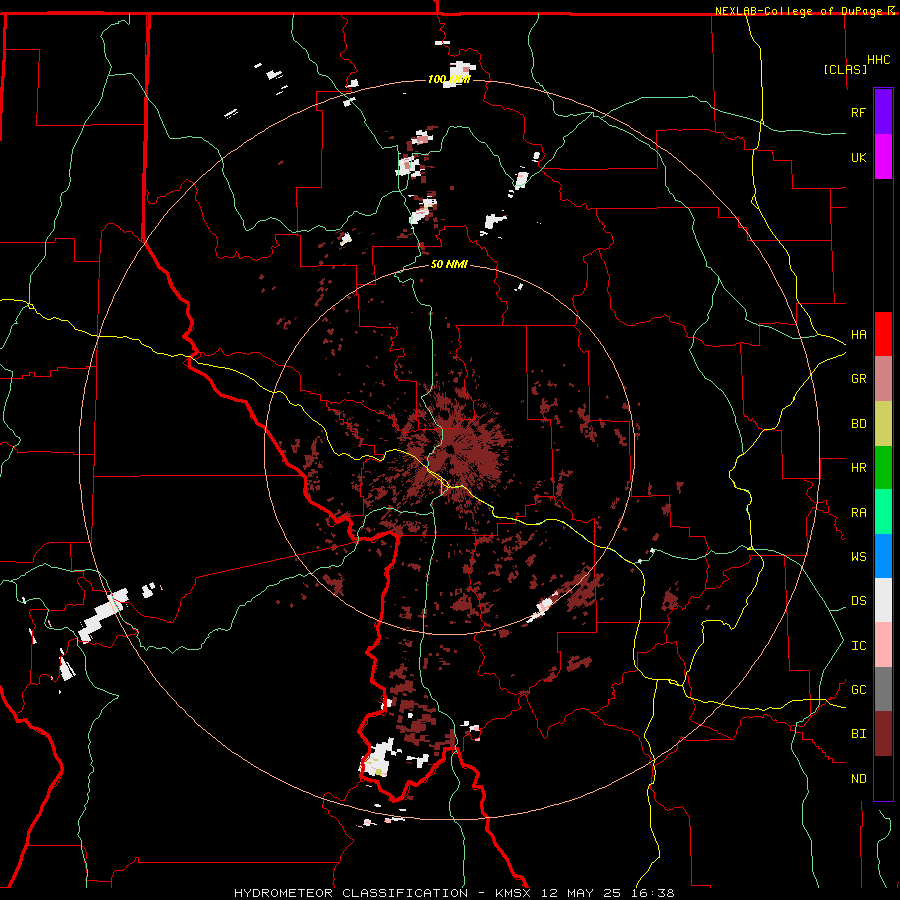
Task: Click the WS blue legend swatch
Action: [883, 556]
